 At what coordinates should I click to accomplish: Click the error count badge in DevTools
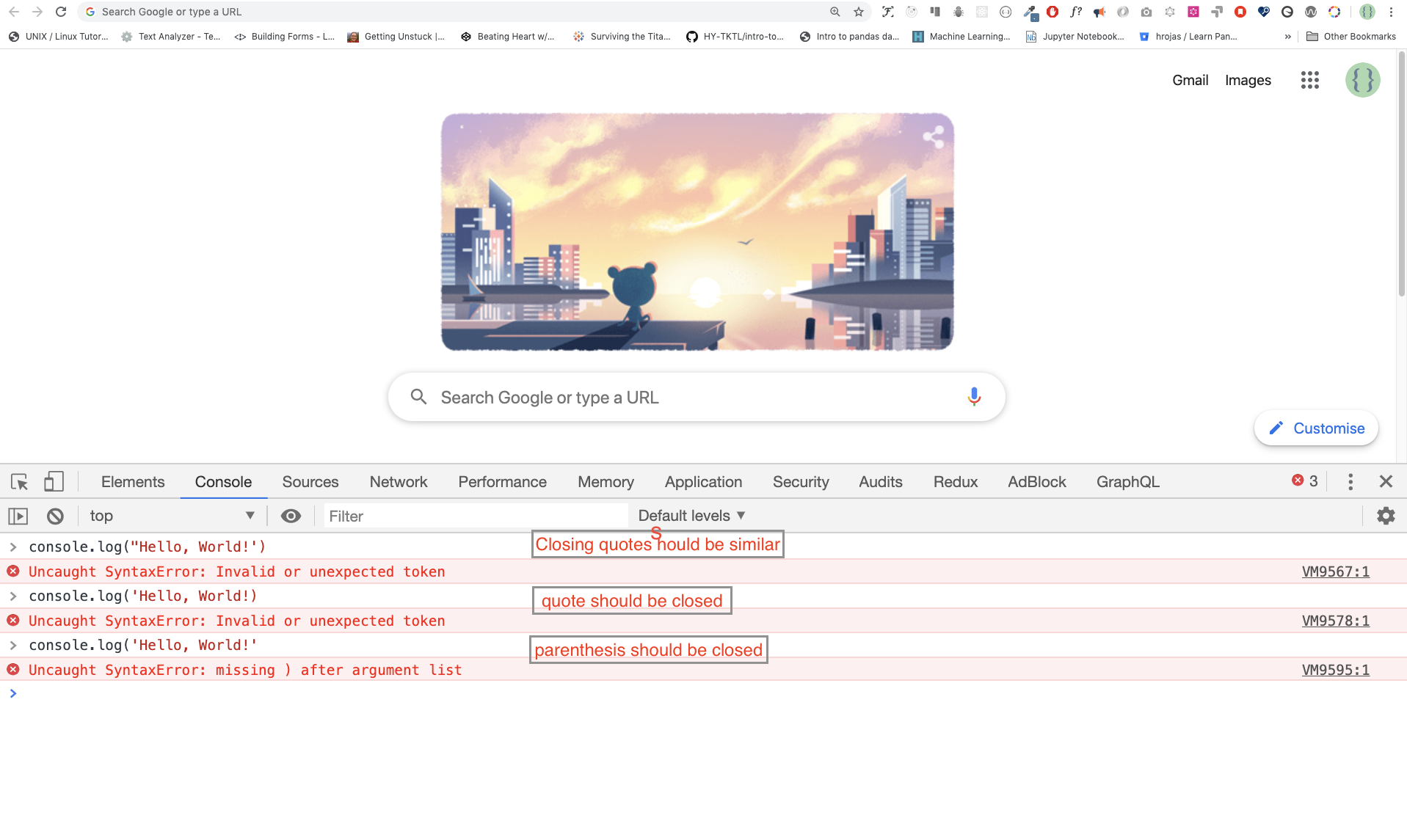tap(1304, 481)
